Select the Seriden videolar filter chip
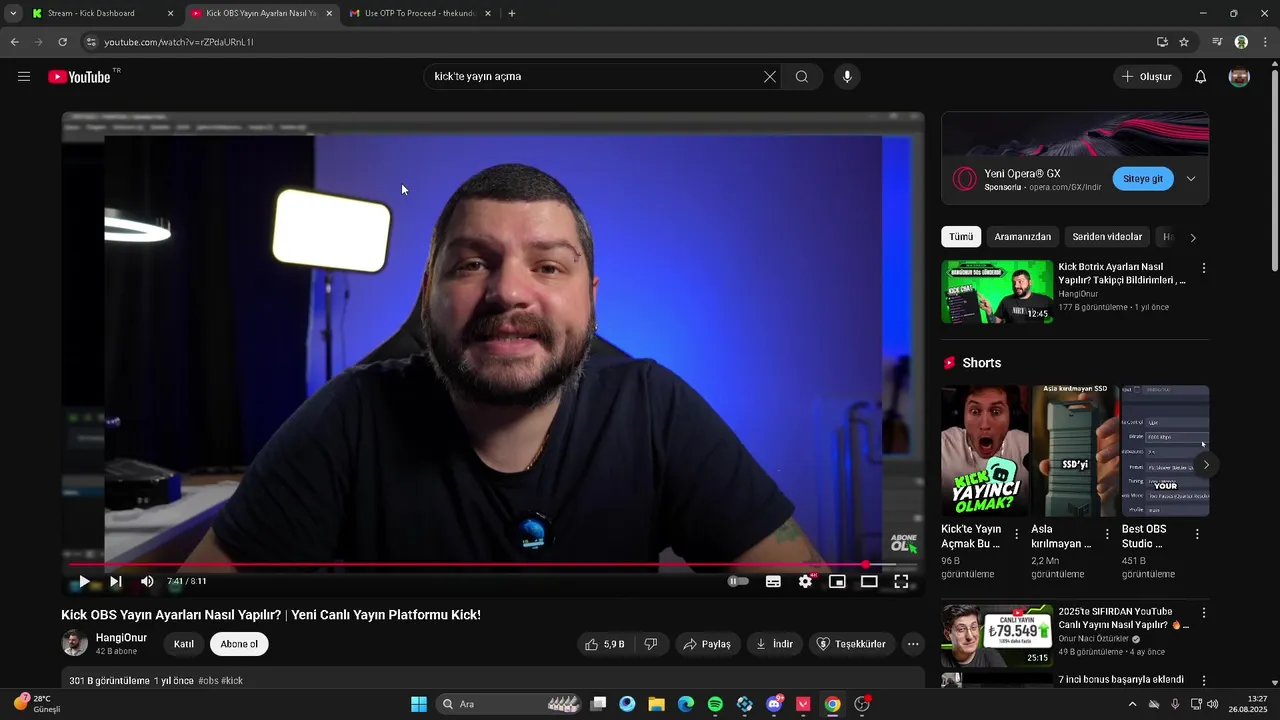The image size is (1280, 720). pos(1107,237)
